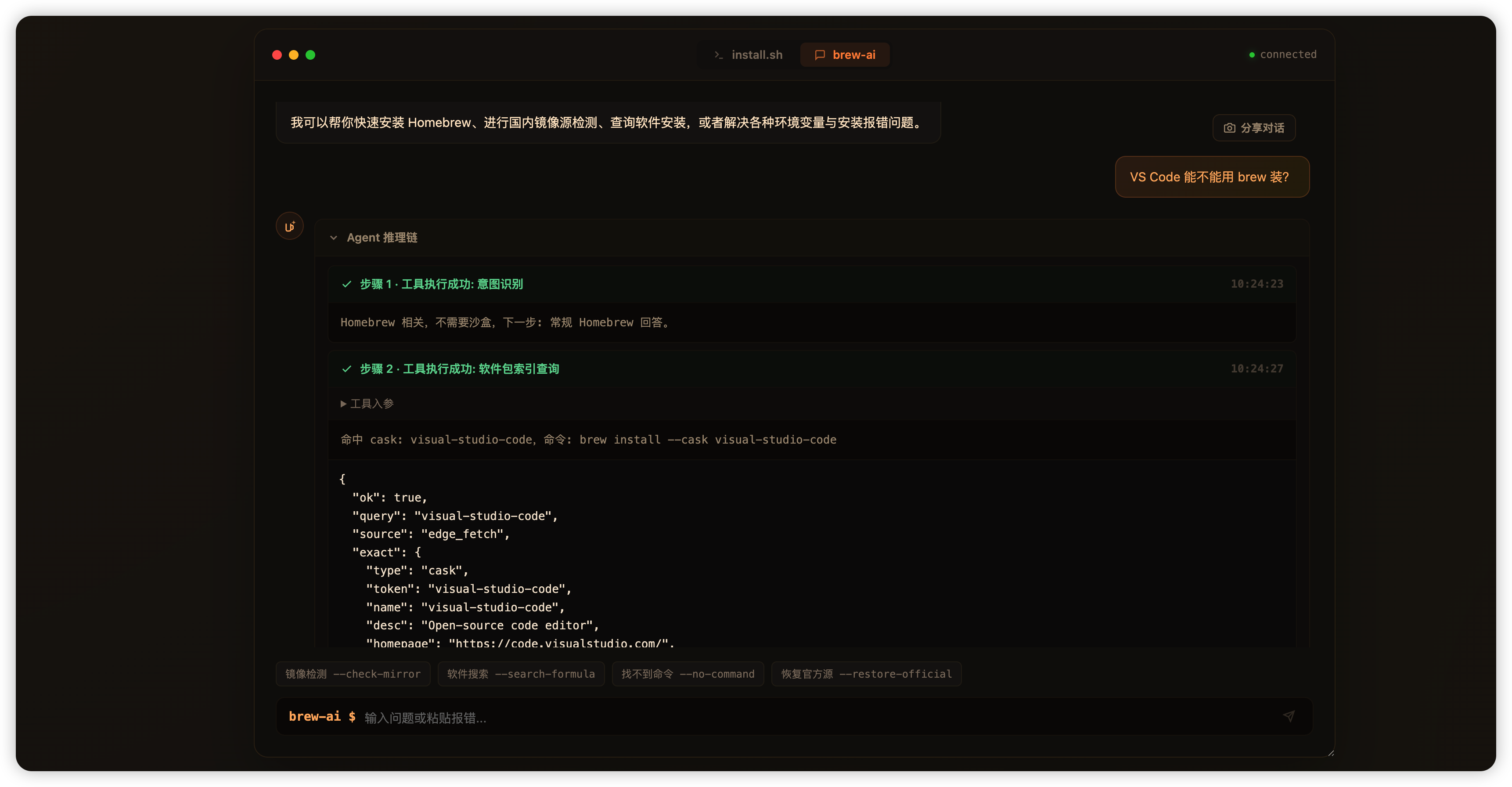Click the Agent 推理链 header label

(382, 237)
